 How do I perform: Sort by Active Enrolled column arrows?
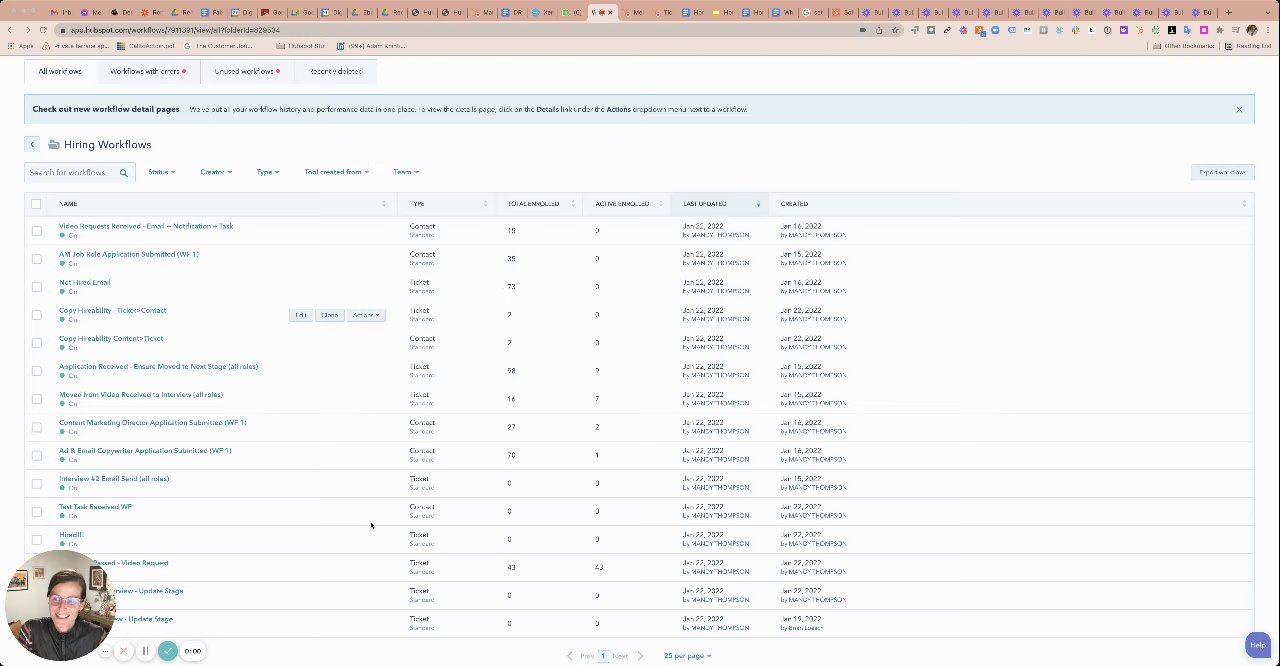(660, 204)
